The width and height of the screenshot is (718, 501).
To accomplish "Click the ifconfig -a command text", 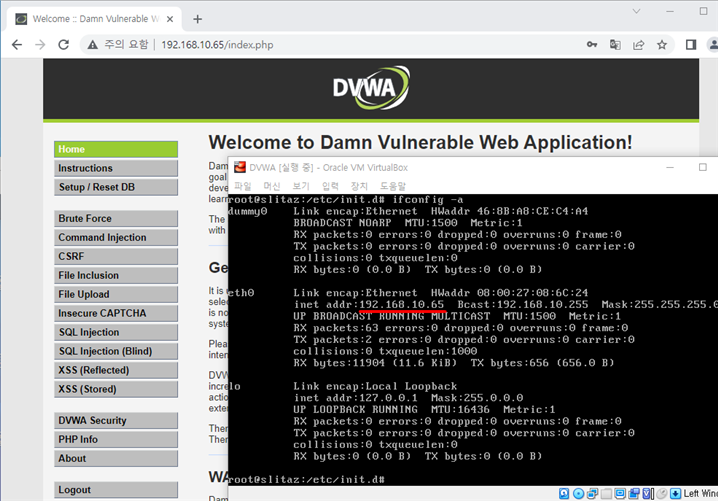I will click(x=428, y=200).
